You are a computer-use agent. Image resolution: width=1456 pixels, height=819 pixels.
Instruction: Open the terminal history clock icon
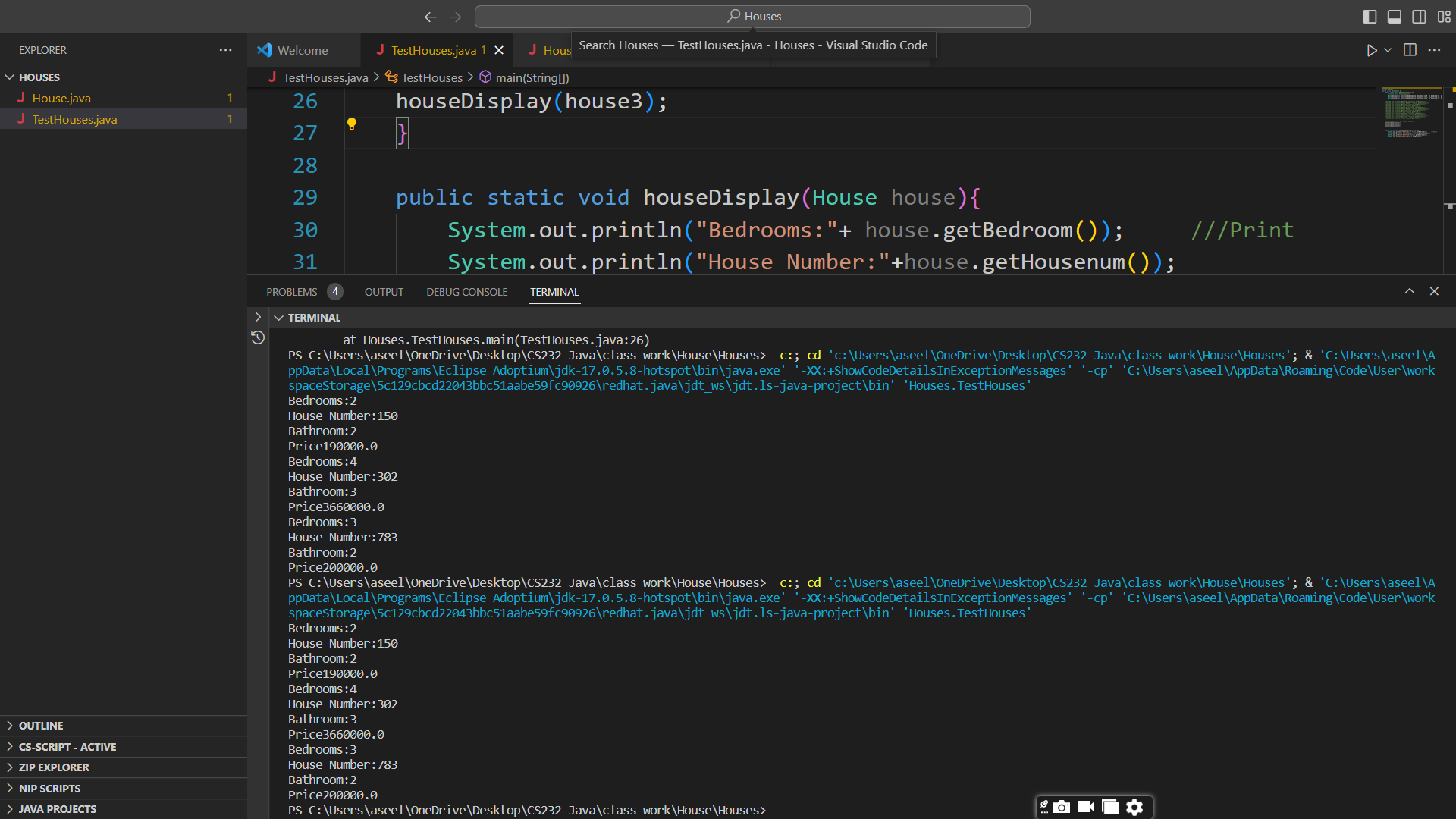click(x=258, y=337)
